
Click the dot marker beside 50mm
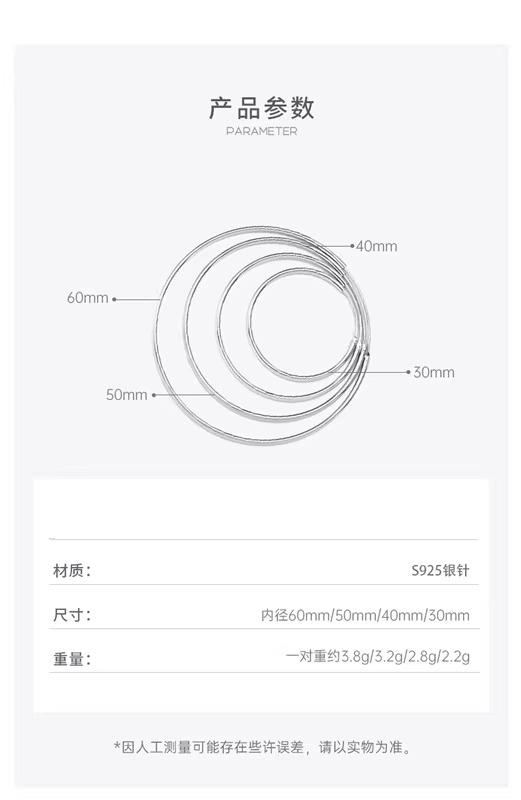click(154, 395)
